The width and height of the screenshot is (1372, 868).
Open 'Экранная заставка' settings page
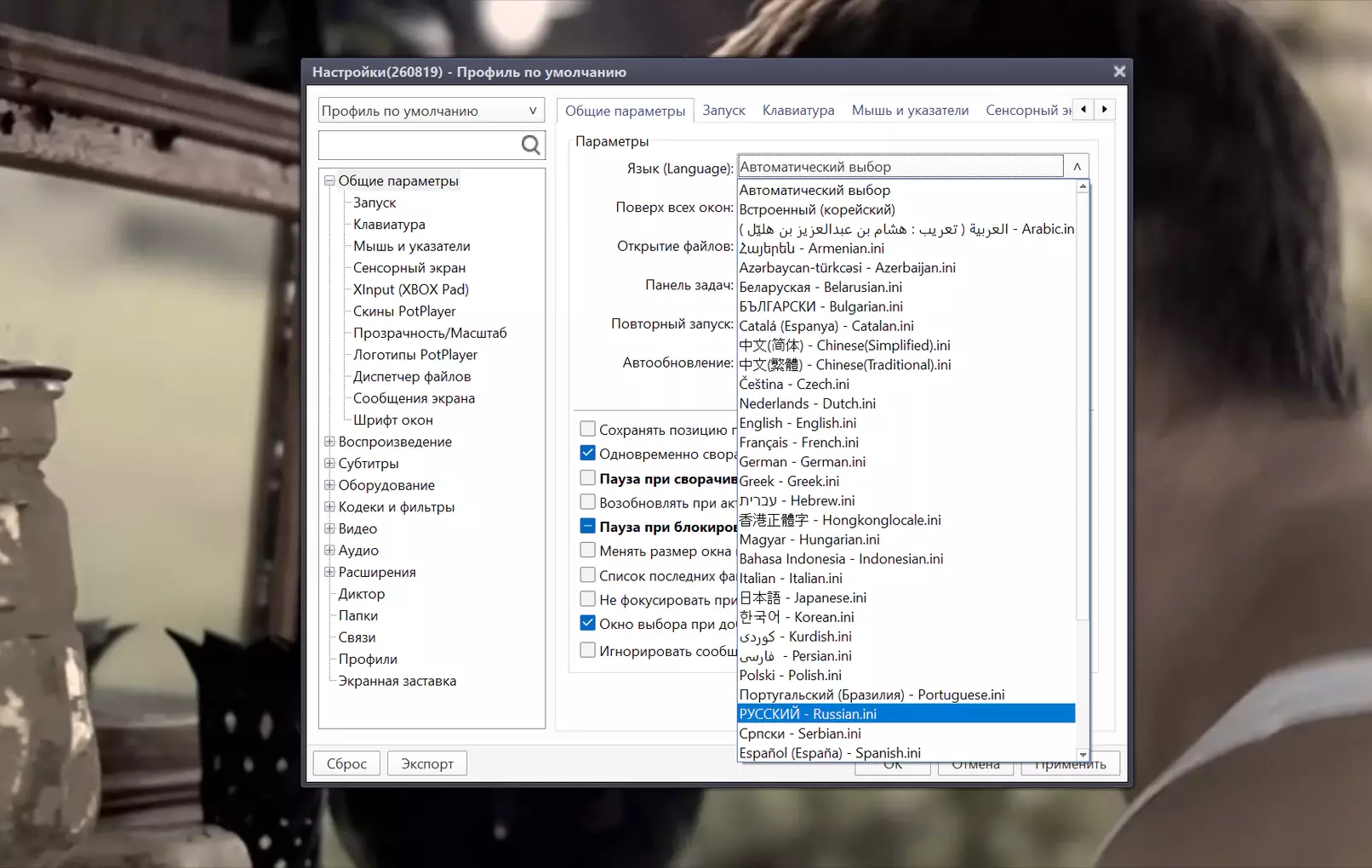click(x=397, y=681)
